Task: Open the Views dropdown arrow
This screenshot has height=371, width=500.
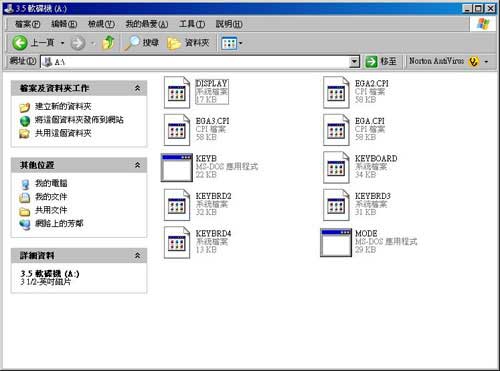Action: click(241, 43)
